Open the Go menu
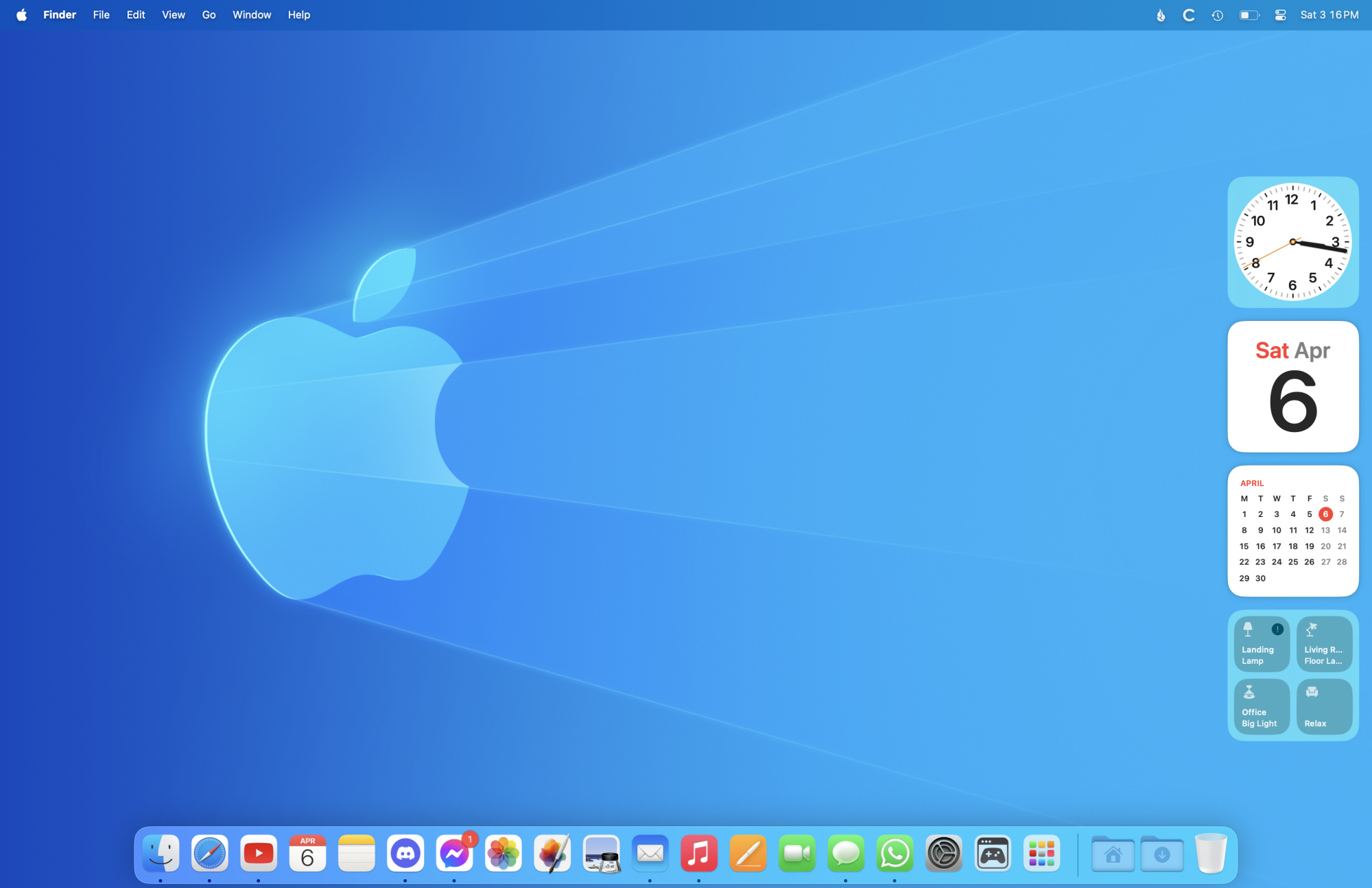Image resolution: width=1372 pixels, height=888 pixels. coord(209,15)
